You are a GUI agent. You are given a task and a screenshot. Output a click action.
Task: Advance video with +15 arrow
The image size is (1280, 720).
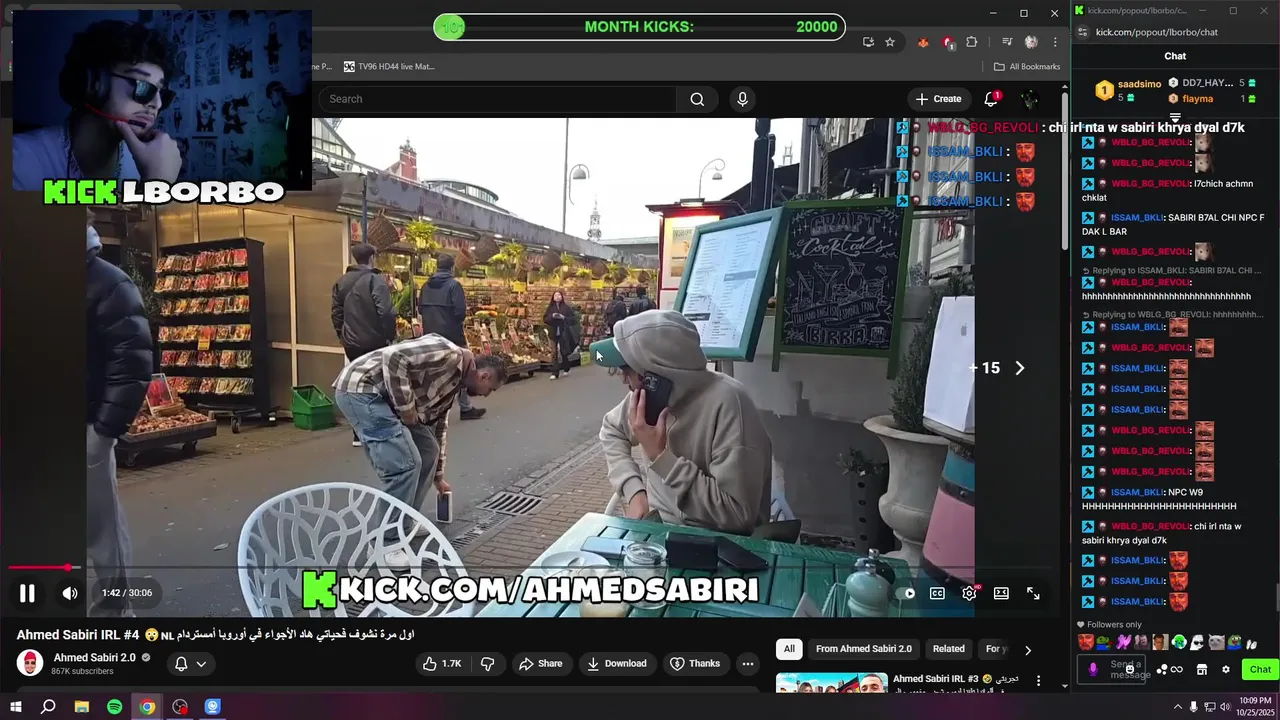pyautogui.click(x=1019, y=368)
